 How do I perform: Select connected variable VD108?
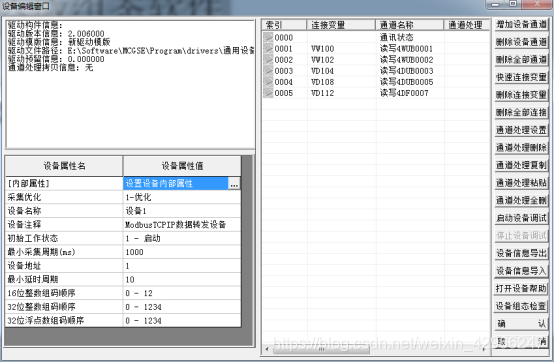(x=322, y=82)
